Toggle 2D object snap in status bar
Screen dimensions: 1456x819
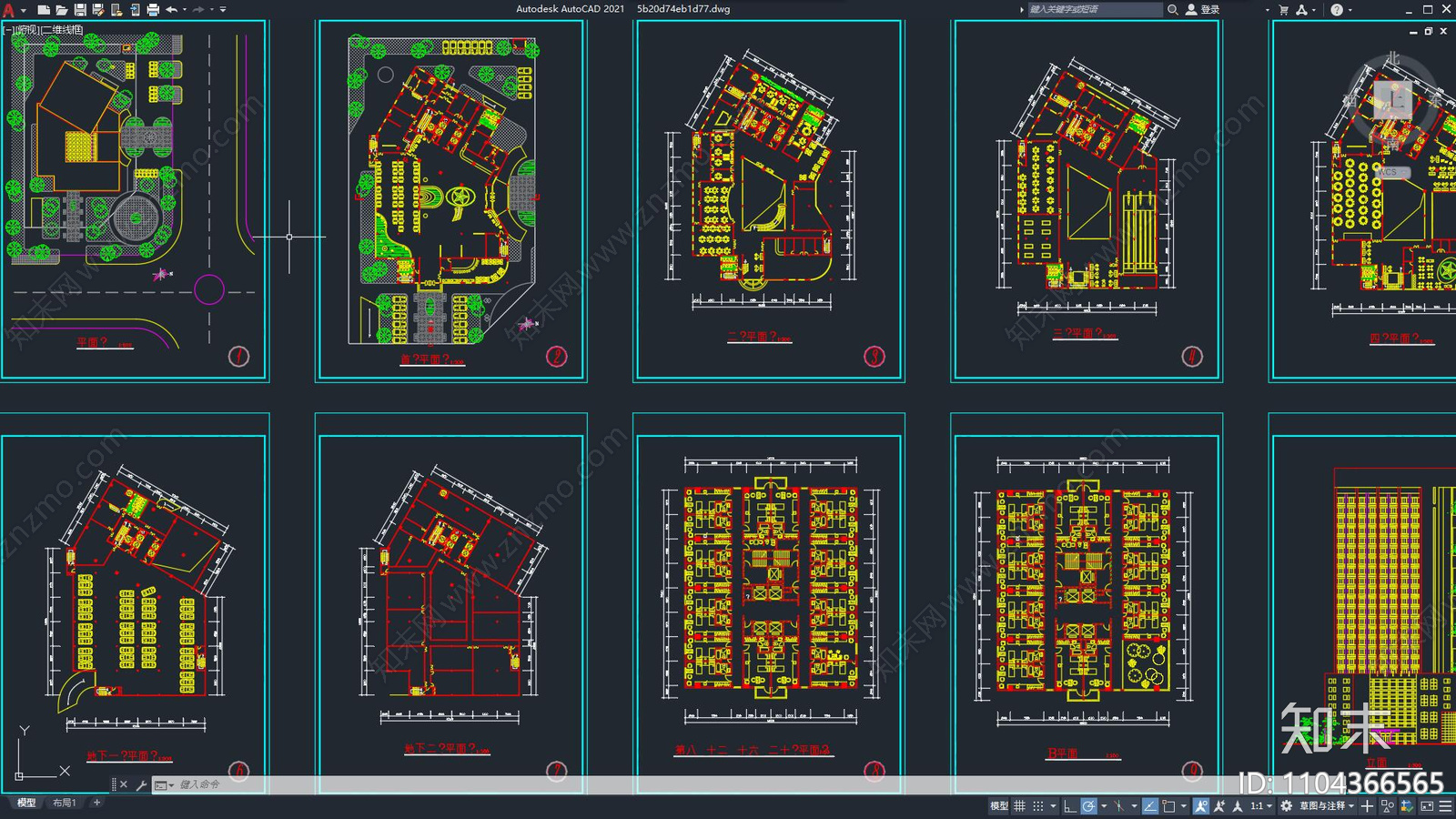point(1168,805)
